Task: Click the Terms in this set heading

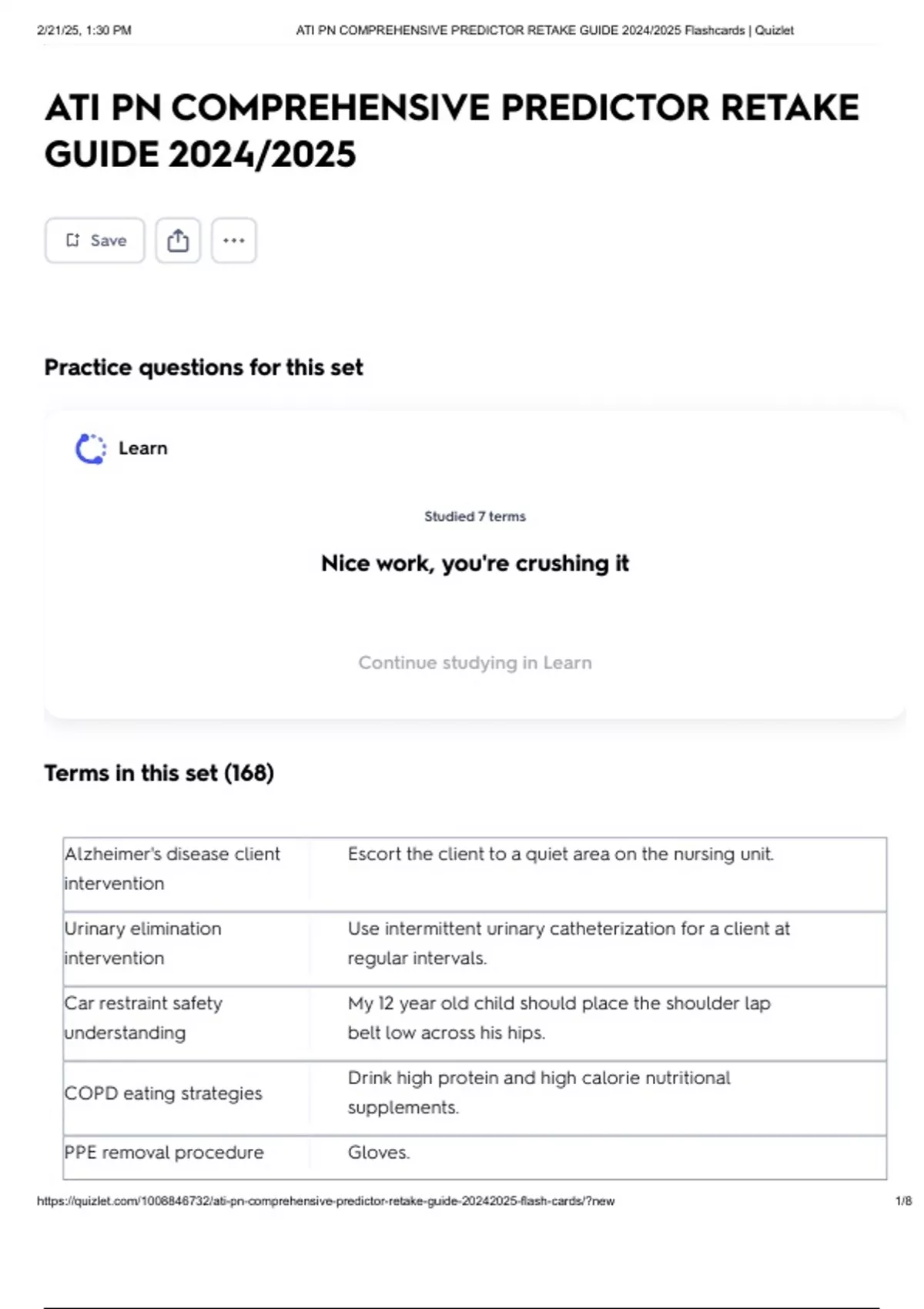Action: click(x=159, y=773)
